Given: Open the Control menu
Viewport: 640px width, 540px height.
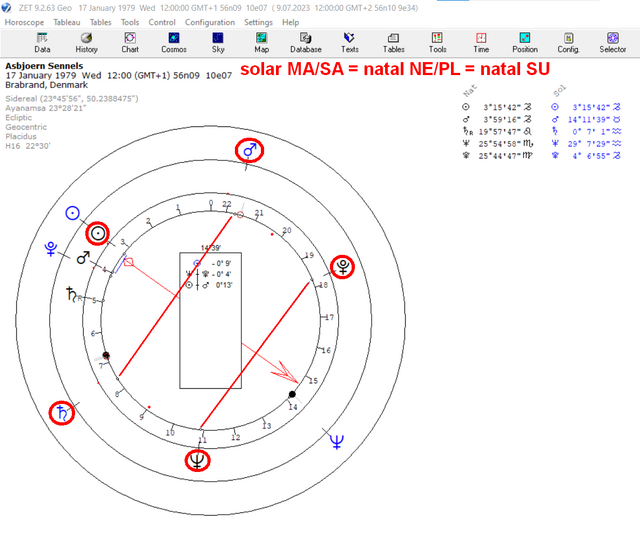Looking at the screenshot, I should (x=162, y=22).
